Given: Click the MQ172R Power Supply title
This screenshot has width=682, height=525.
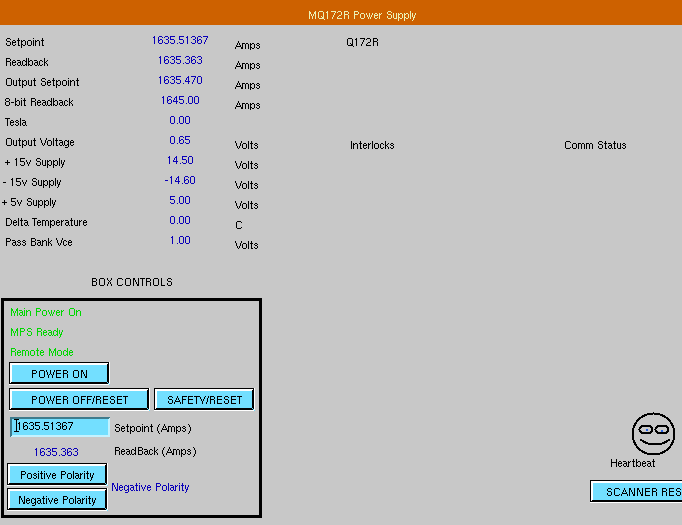Looking at the screenshot, I should click(x=362, y=15).
